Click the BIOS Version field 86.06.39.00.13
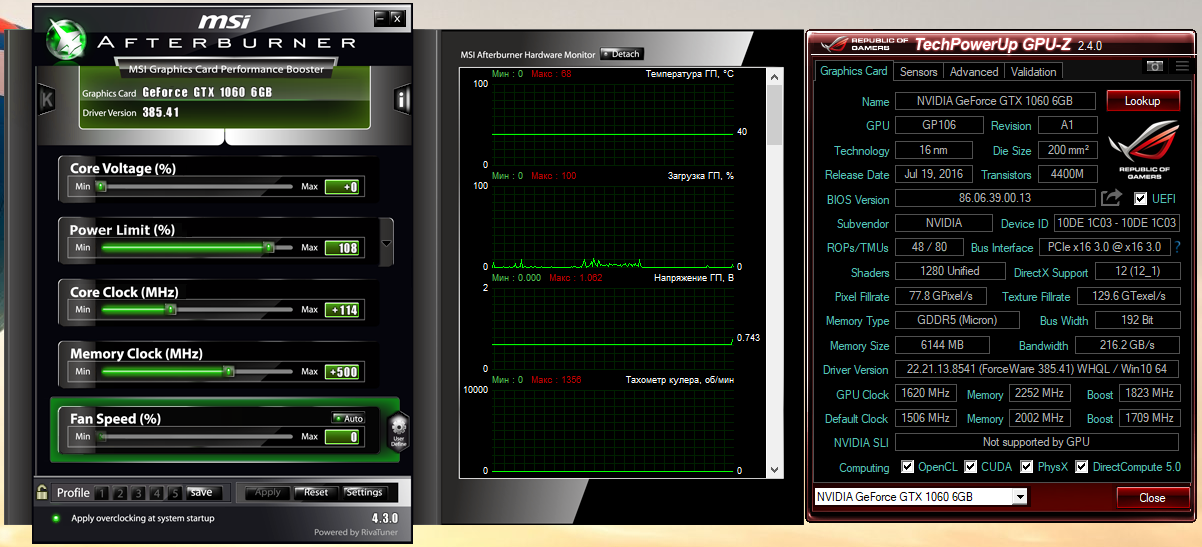This screenshot has width=1202, height=547. pos(994,199)
